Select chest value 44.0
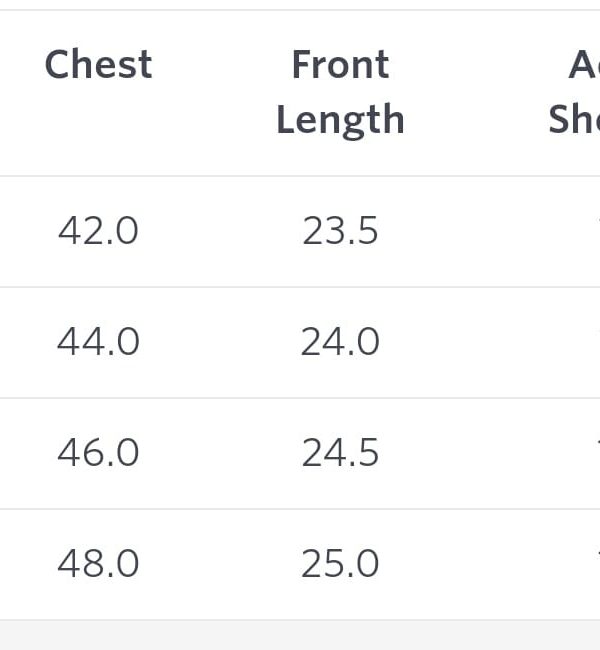This screenshot has height=650, width=600. [98, 342]
